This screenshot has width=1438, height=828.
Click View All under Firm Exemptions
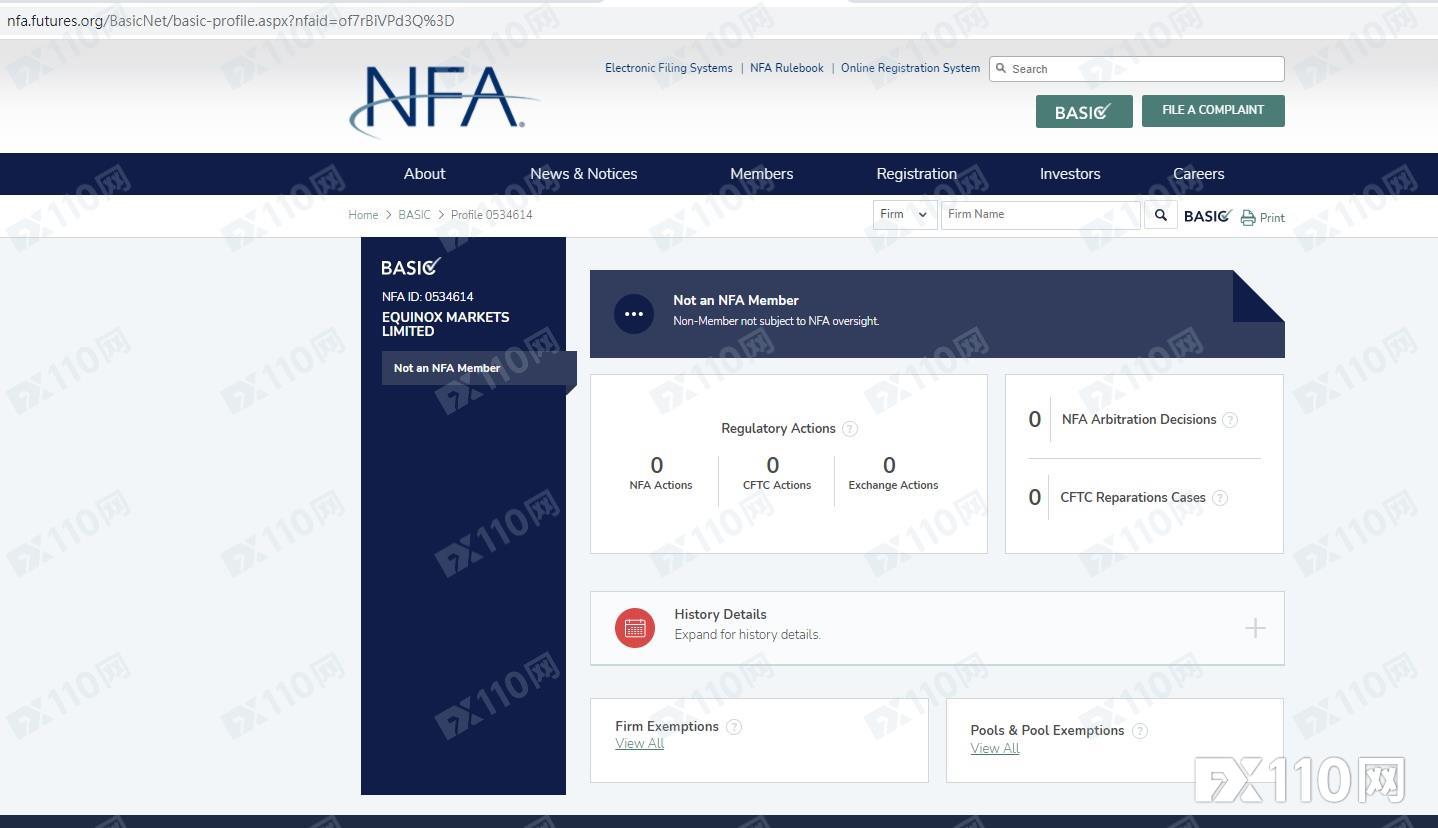pos(640,744)
